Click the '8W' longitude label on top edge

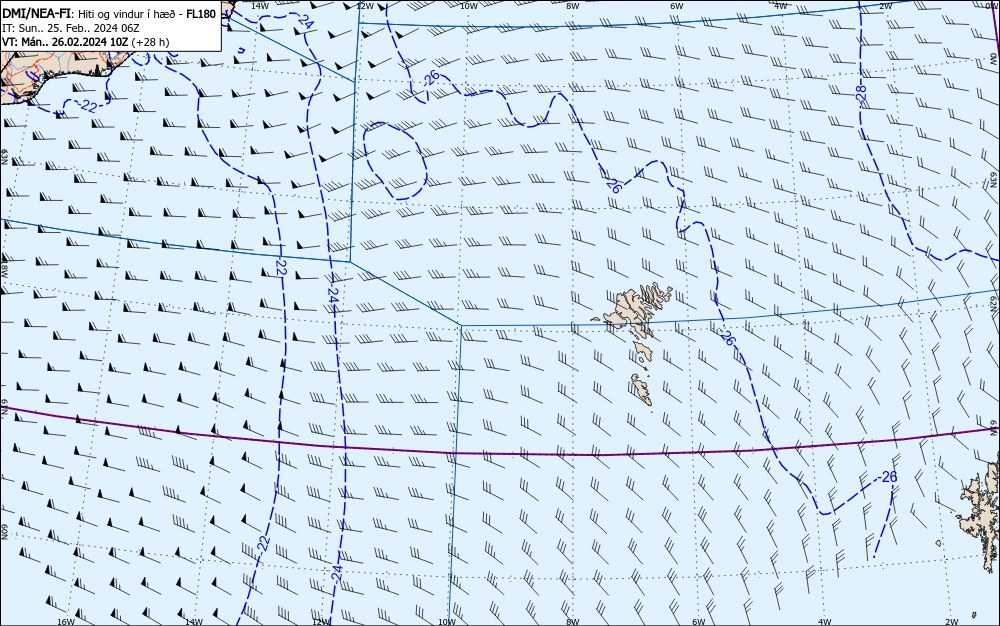(x=572, y=6)
